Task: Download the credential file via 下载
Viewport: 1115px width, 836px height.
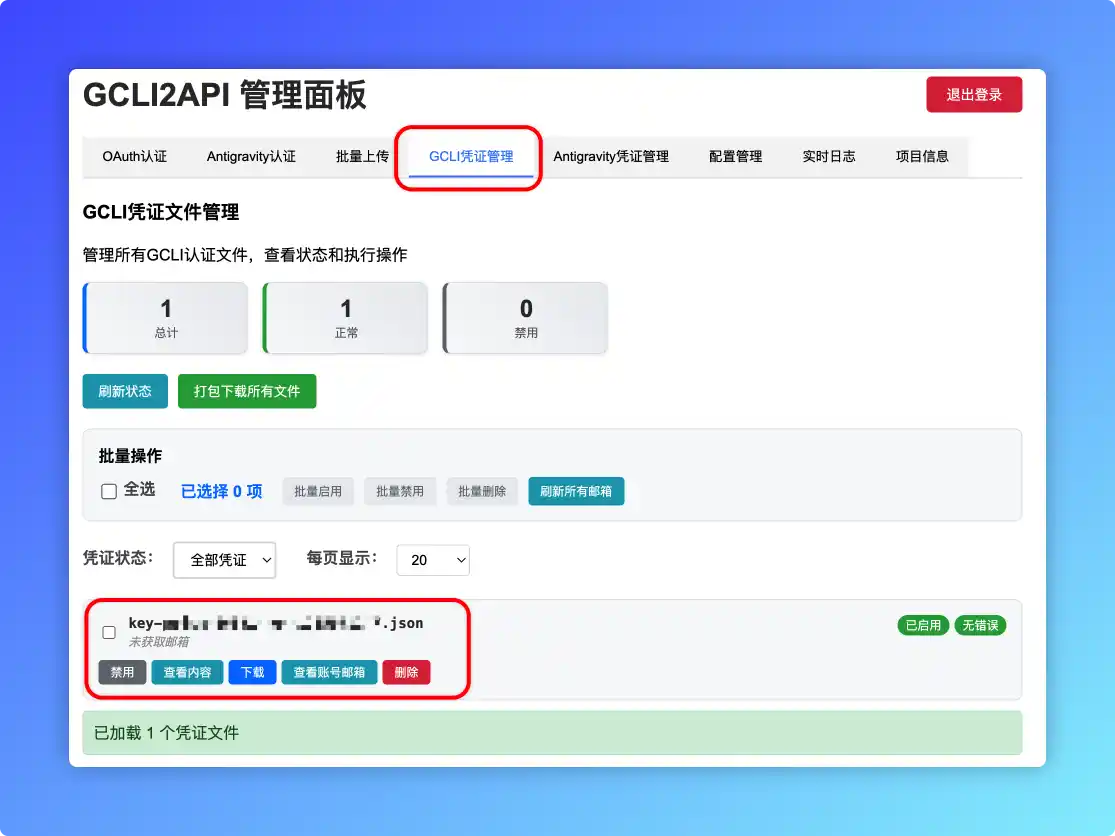Action: point(252,672)
